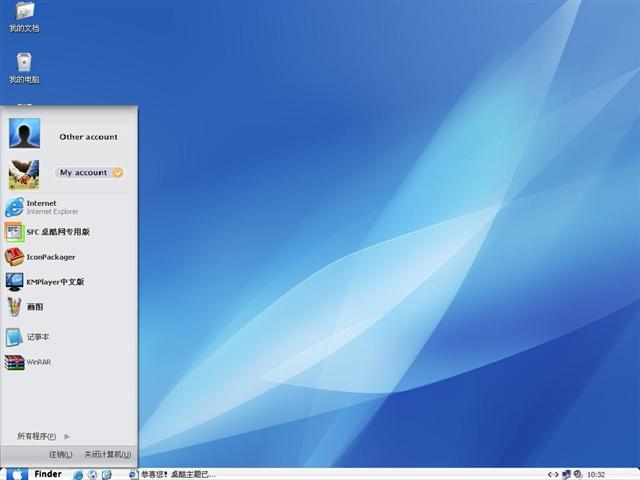The width and height of the screenshot is (640, 480).
Task: Open 我的文档 desktop folder
Action: (24, 13)
